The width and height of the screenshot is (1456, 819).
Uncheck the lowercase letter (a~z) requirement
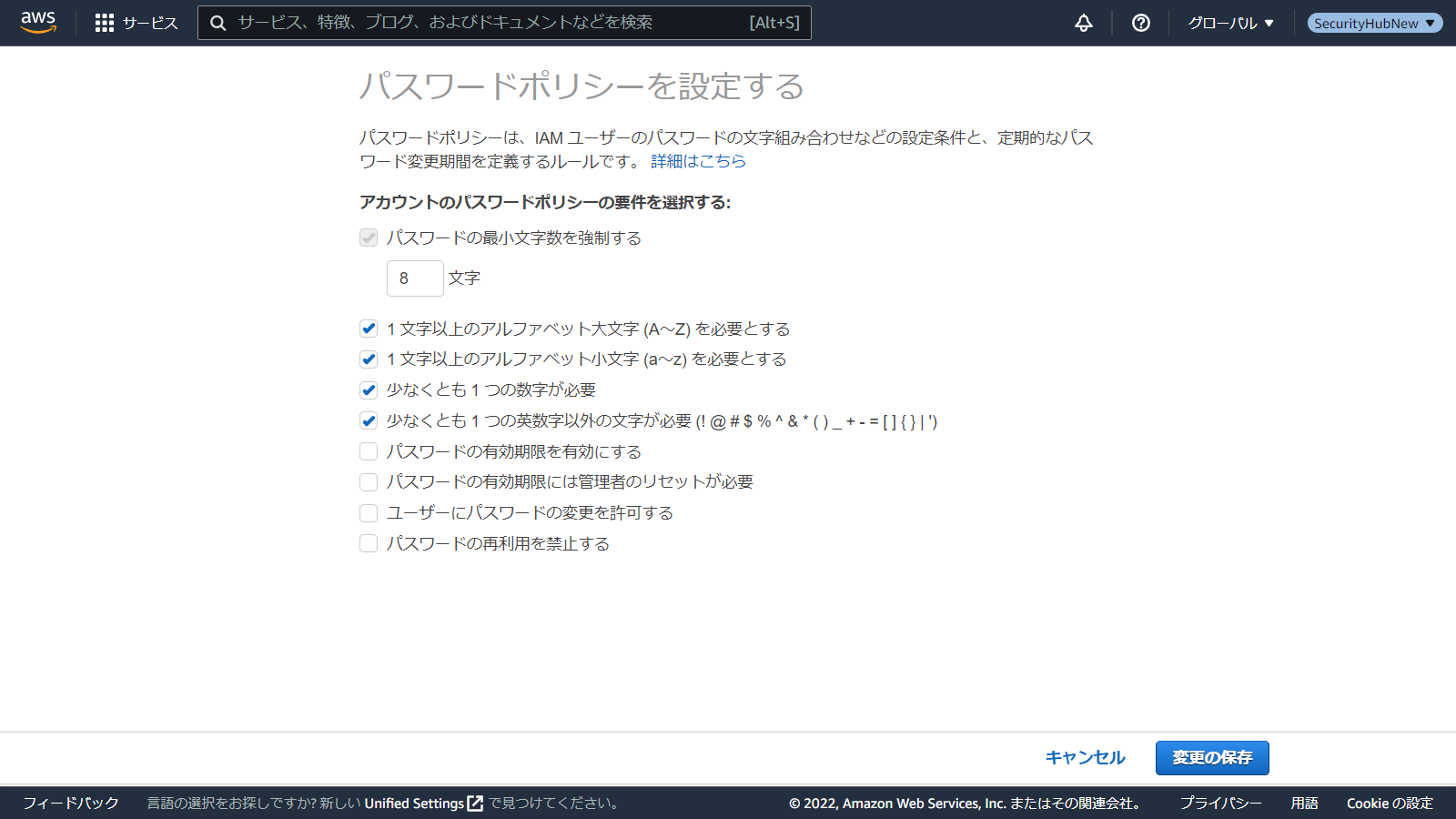click(x=369, y=359)
